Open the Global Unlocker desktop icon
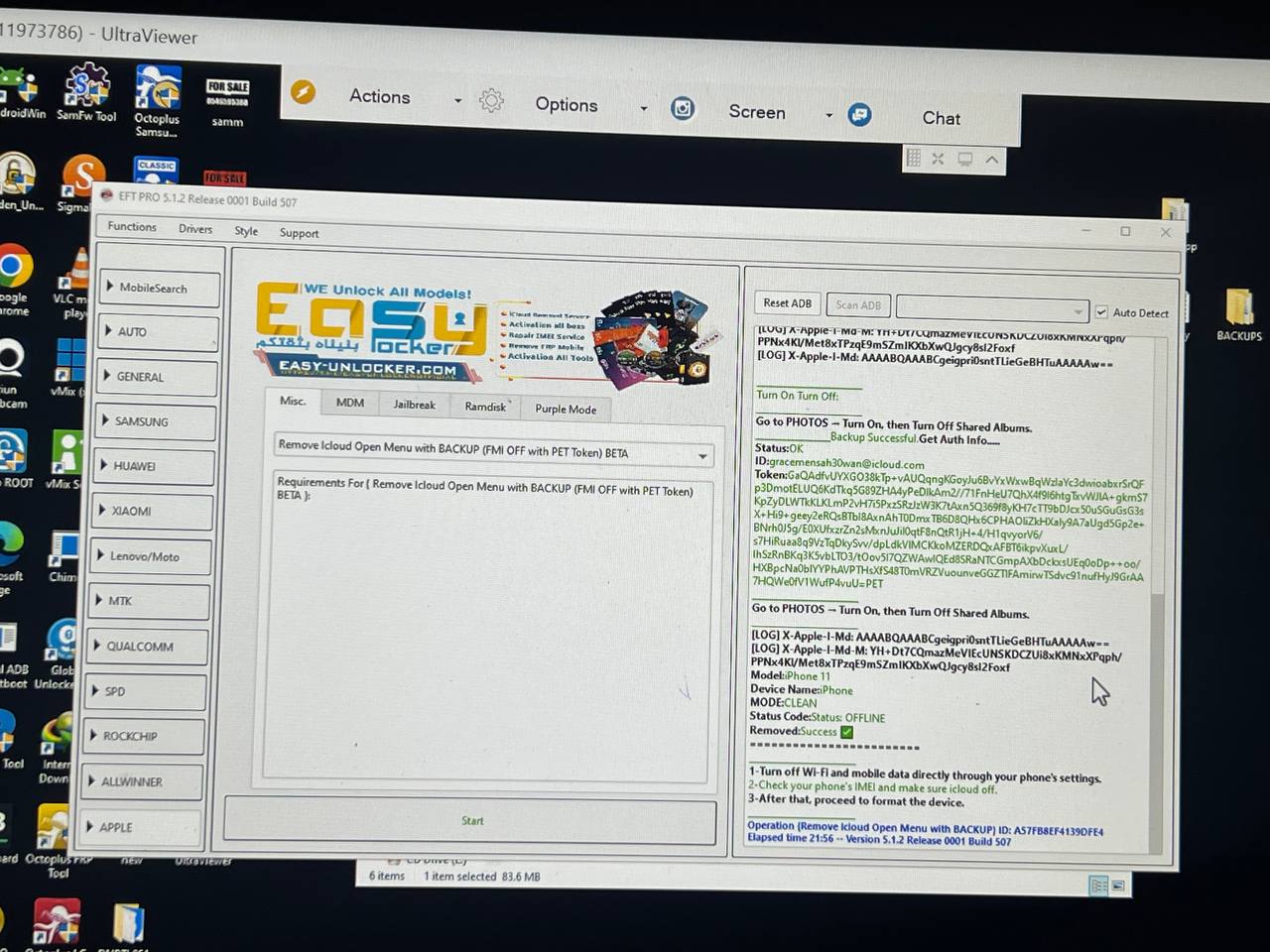 (x=58, y=654)
